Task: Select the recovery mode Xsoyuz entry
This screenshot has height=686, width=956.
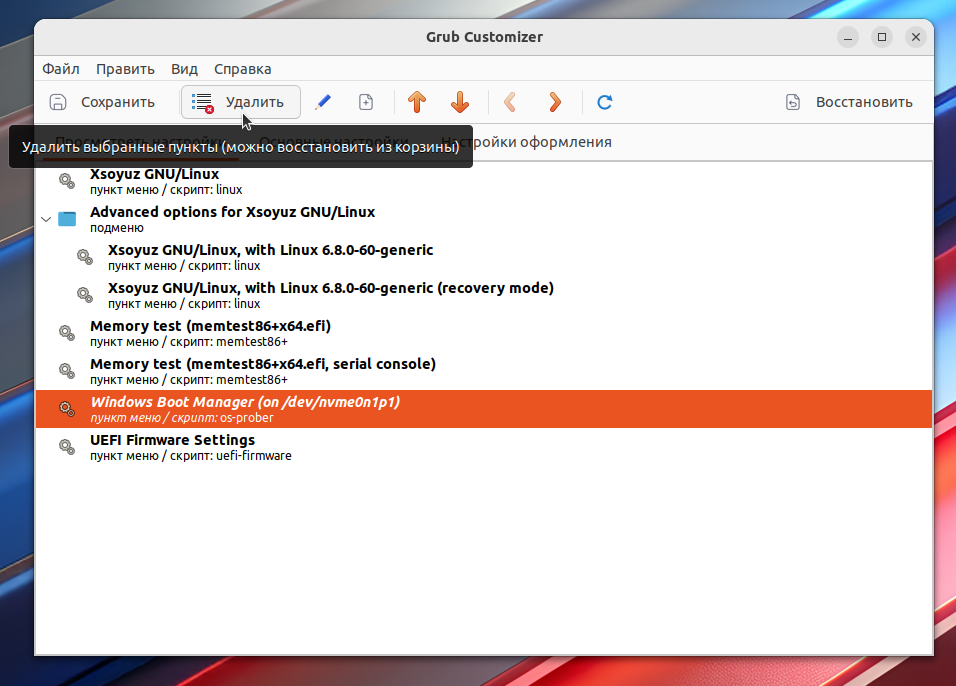Action: coord(330,295)
